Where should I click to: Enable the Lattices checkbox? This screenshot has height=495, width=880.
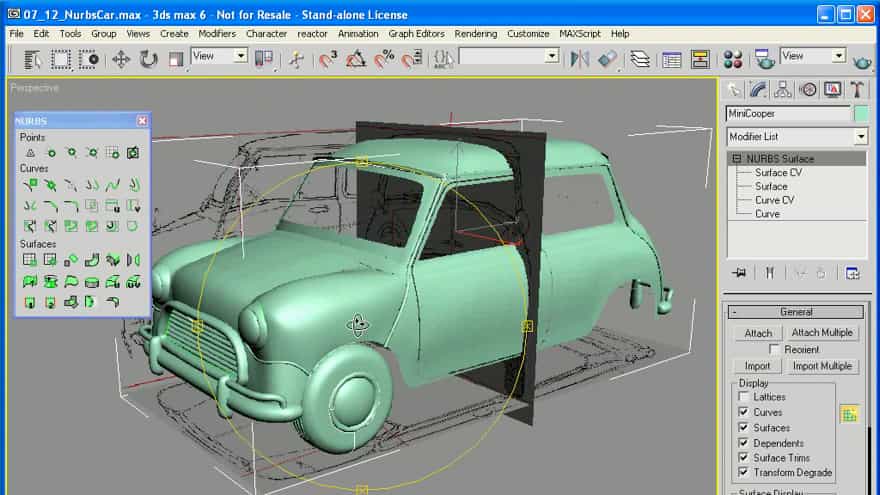[743, 397]
